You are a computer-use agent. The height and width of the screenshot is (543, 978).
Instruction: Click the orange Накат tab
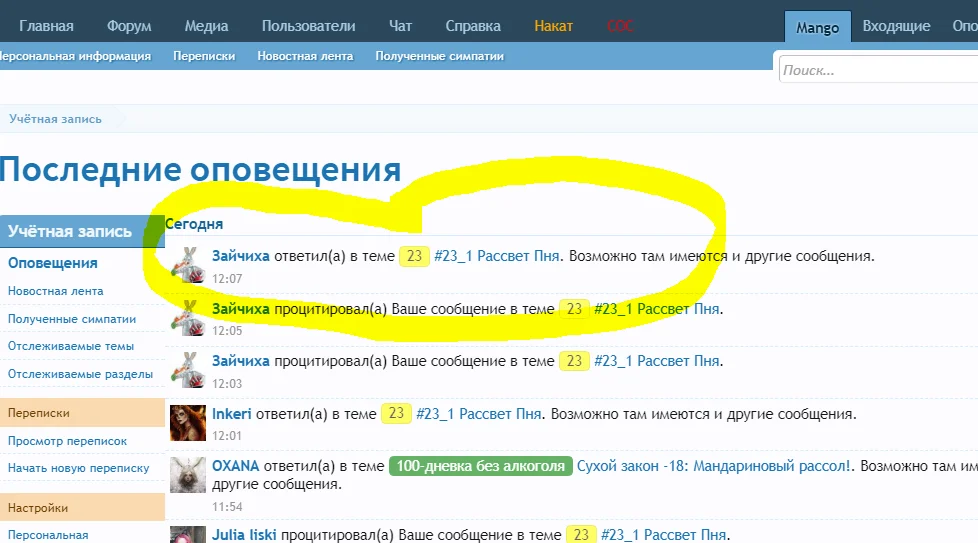pos(553,26)
